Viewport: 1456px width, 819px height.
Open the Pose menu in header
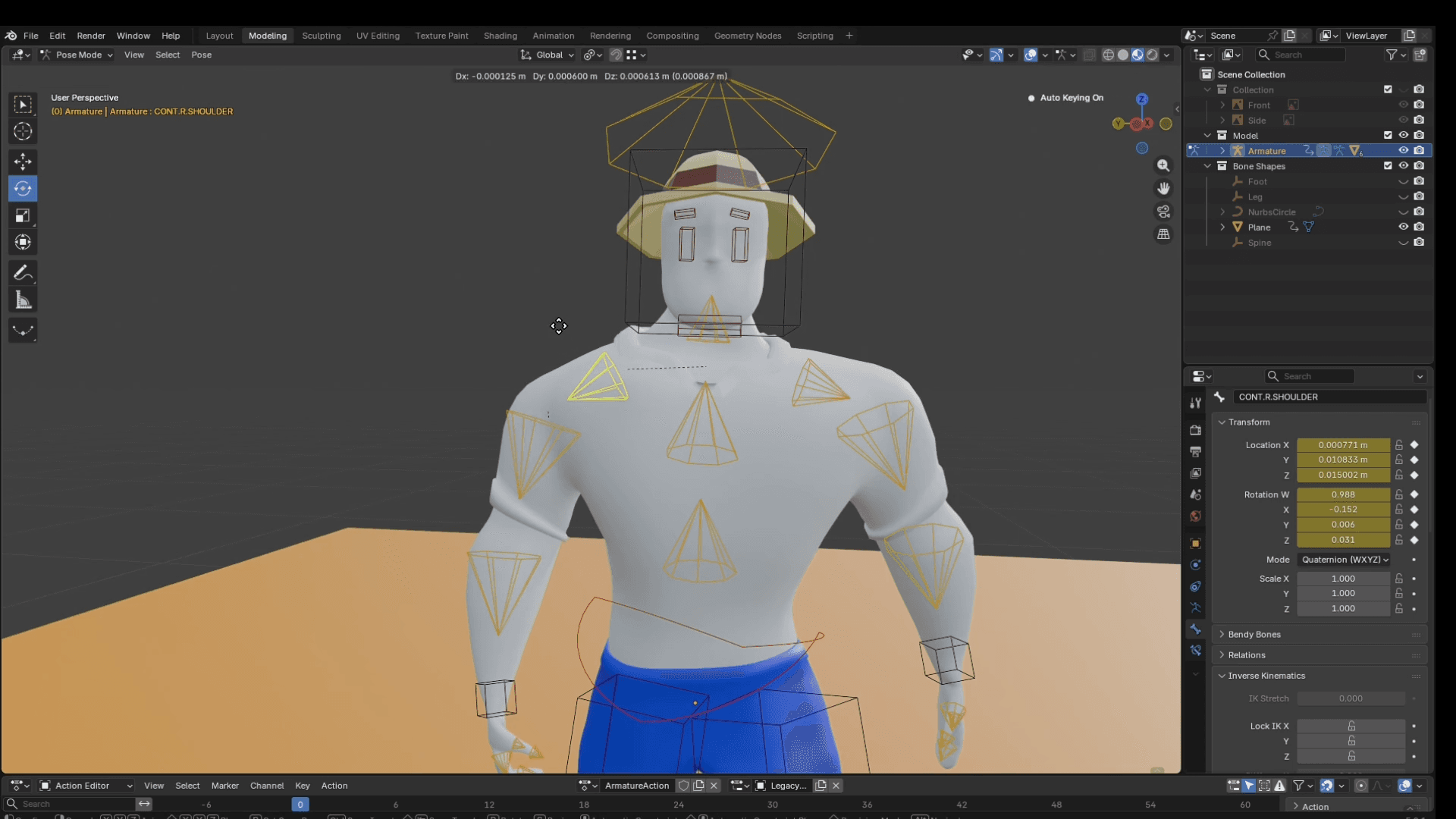click(201, 55)
